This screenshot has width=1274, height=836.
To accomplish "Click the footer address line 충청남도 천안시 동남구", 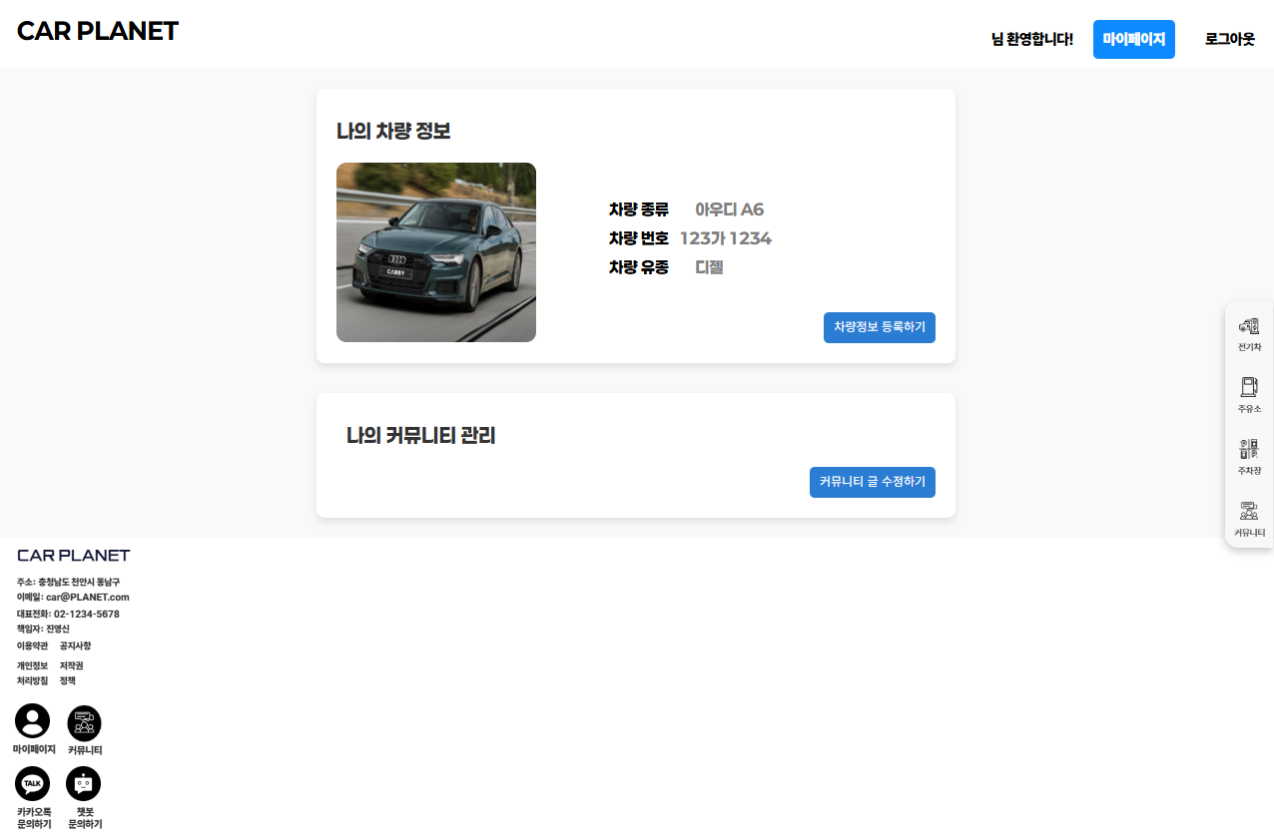I will click(x=68, y=582).
